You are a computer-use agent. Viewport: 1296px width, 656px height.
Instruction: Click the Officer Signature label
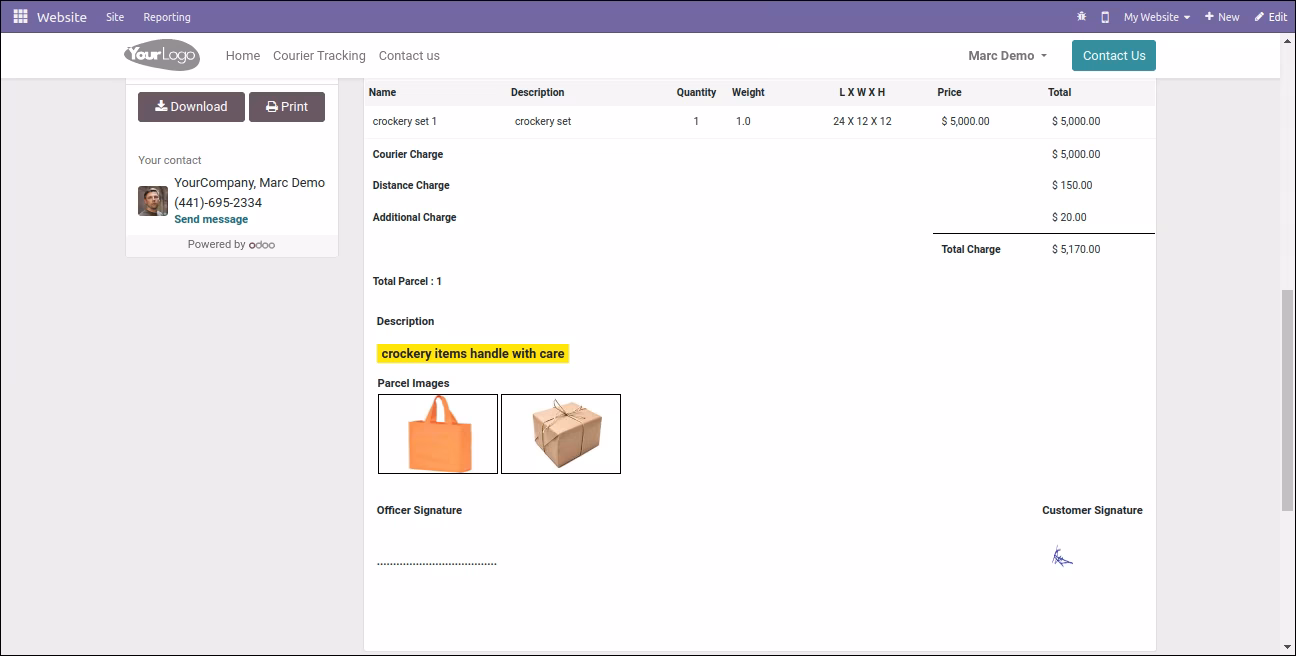419,510
